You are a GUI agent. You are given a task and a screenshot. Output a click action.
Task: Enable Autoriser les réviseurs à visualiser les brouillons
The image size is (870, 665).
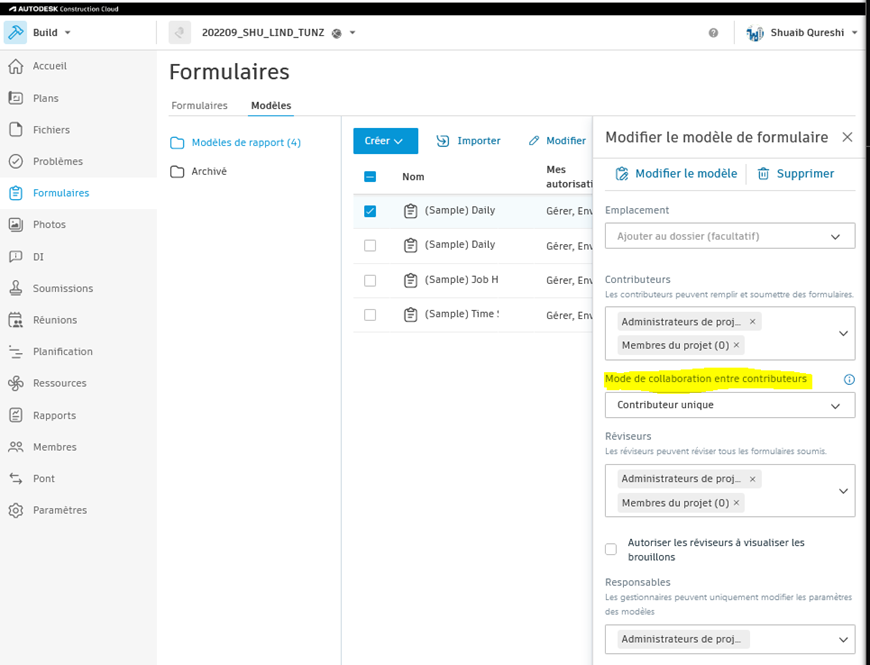click(x=611, y=549)
